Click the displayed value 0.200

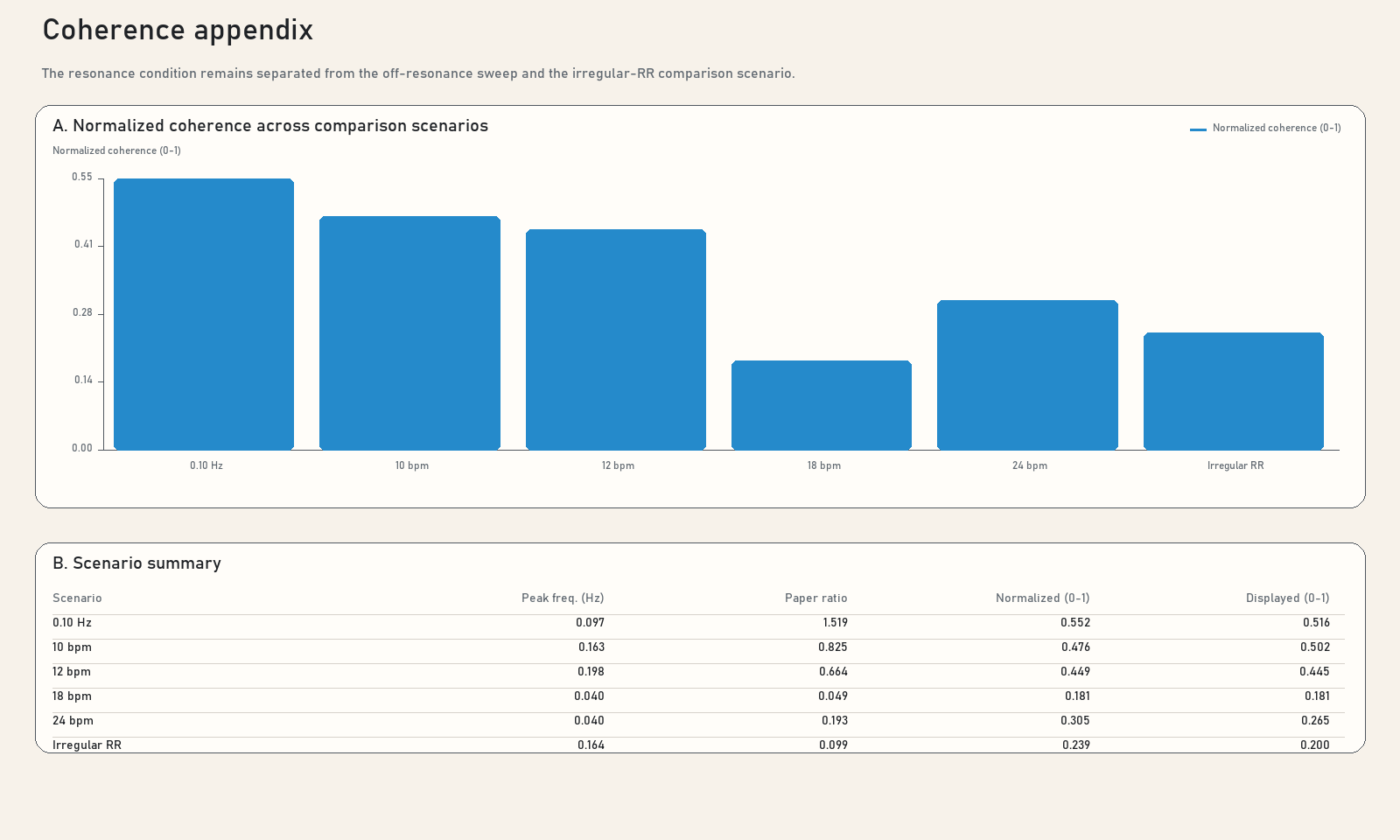pyautogui.click(x=1315, y=745)
